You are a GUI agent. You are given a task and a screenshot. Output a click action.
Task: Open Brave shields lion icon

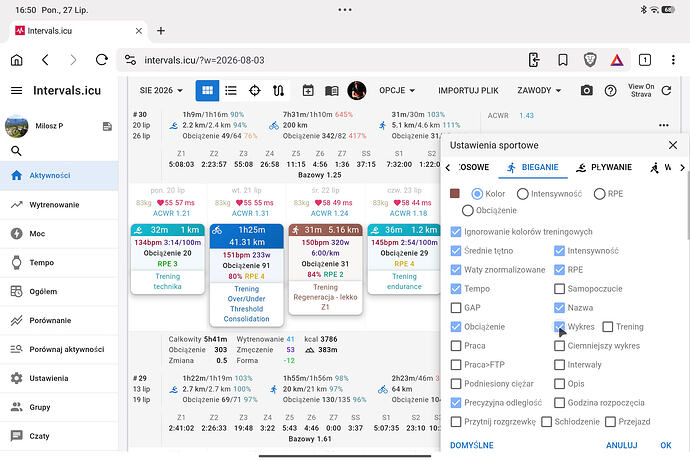point(590,60)
